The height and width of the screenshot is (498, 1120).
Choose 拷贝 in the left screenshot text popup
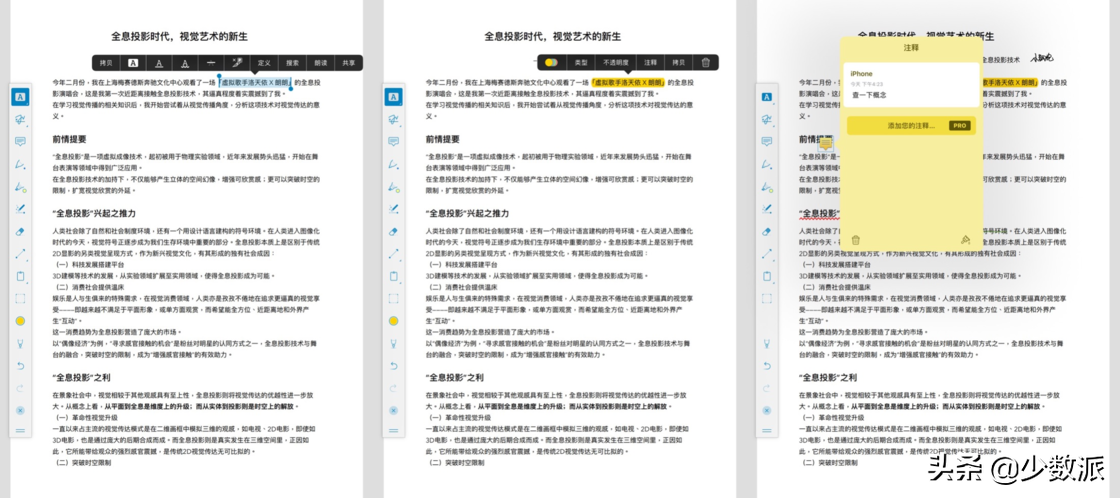[106, 63]
